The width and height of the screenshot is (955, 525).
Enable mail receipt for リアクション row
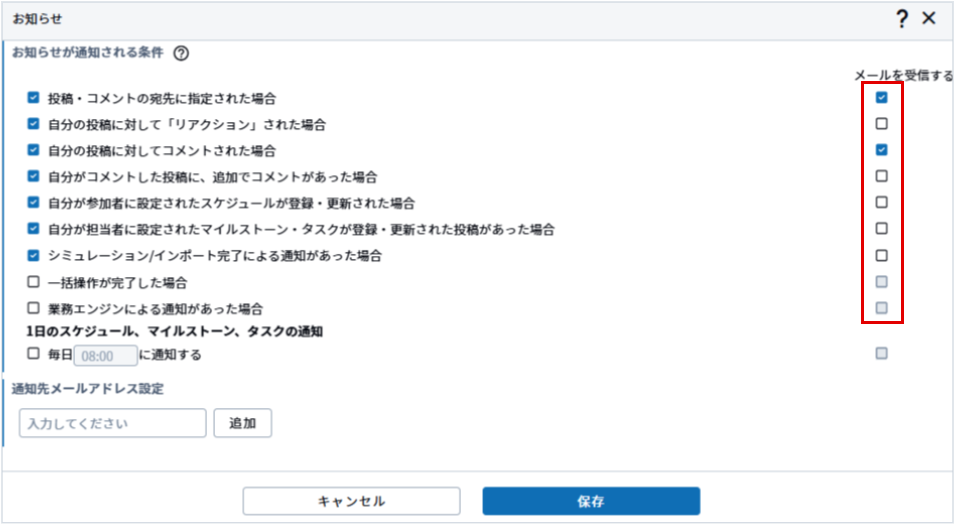(x=881, y=124)
